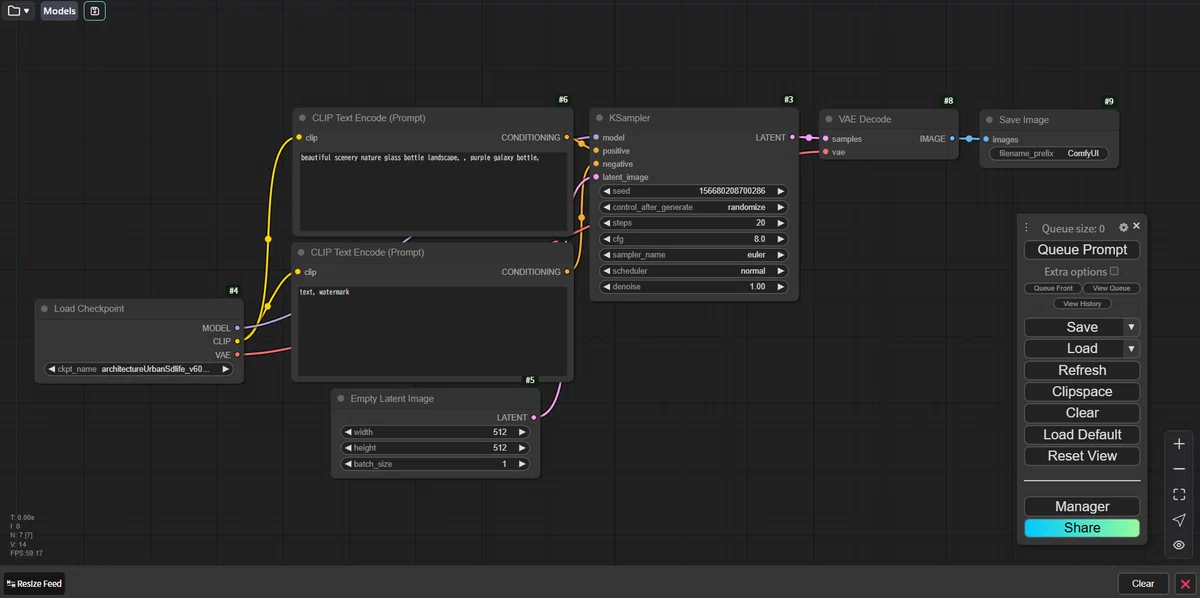Click the filename_prefix field showing ComfyUI

(1048, 154)
